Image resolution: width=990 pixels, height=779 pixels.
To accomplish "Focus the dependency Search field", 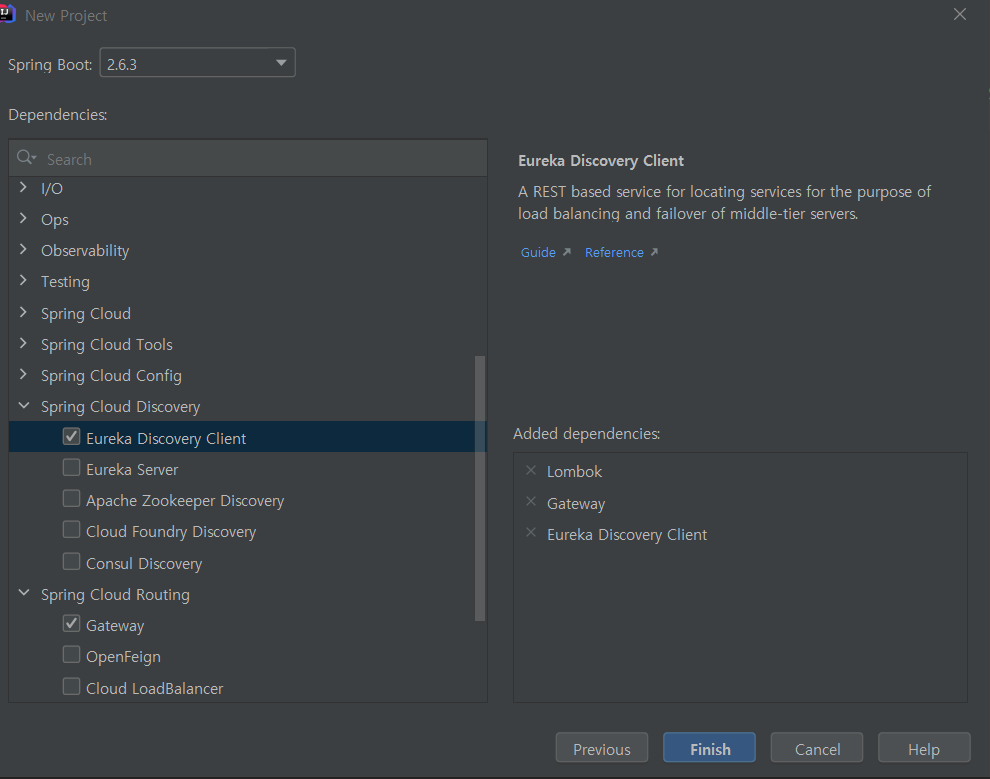I will tap(248, 158).
